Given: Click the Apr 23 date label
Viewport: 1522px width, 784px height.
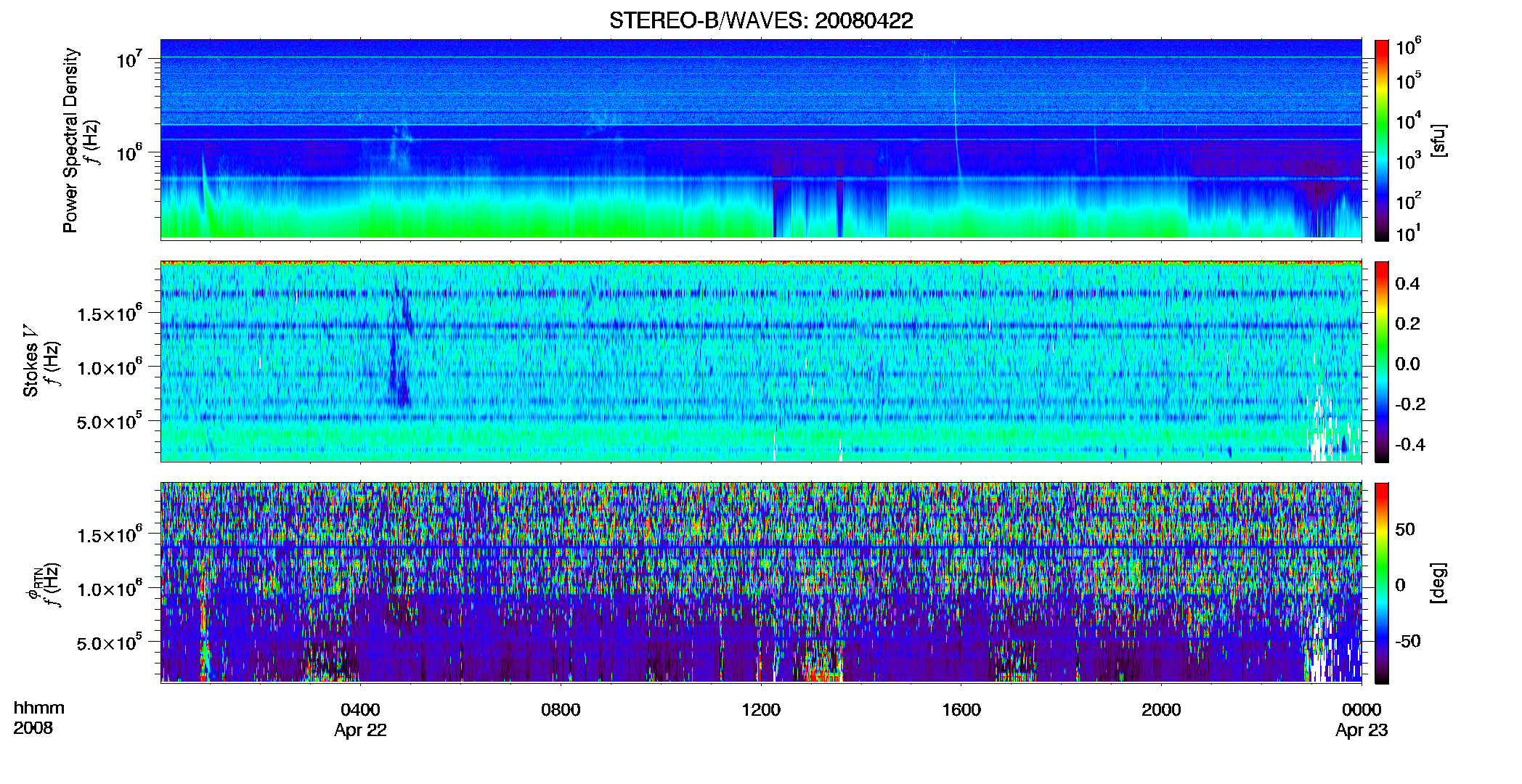Looking at the screenshot, I should pyautogui.click(x=1362, y=730).
